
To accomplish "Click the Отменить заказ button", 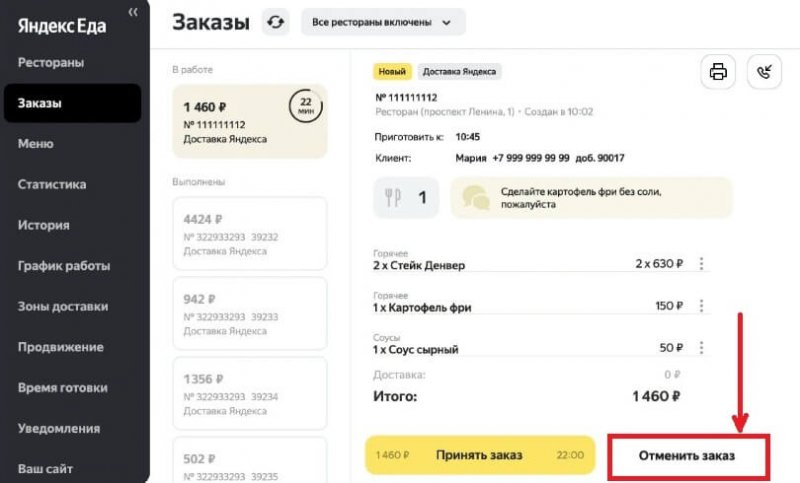I will point(687,456).
